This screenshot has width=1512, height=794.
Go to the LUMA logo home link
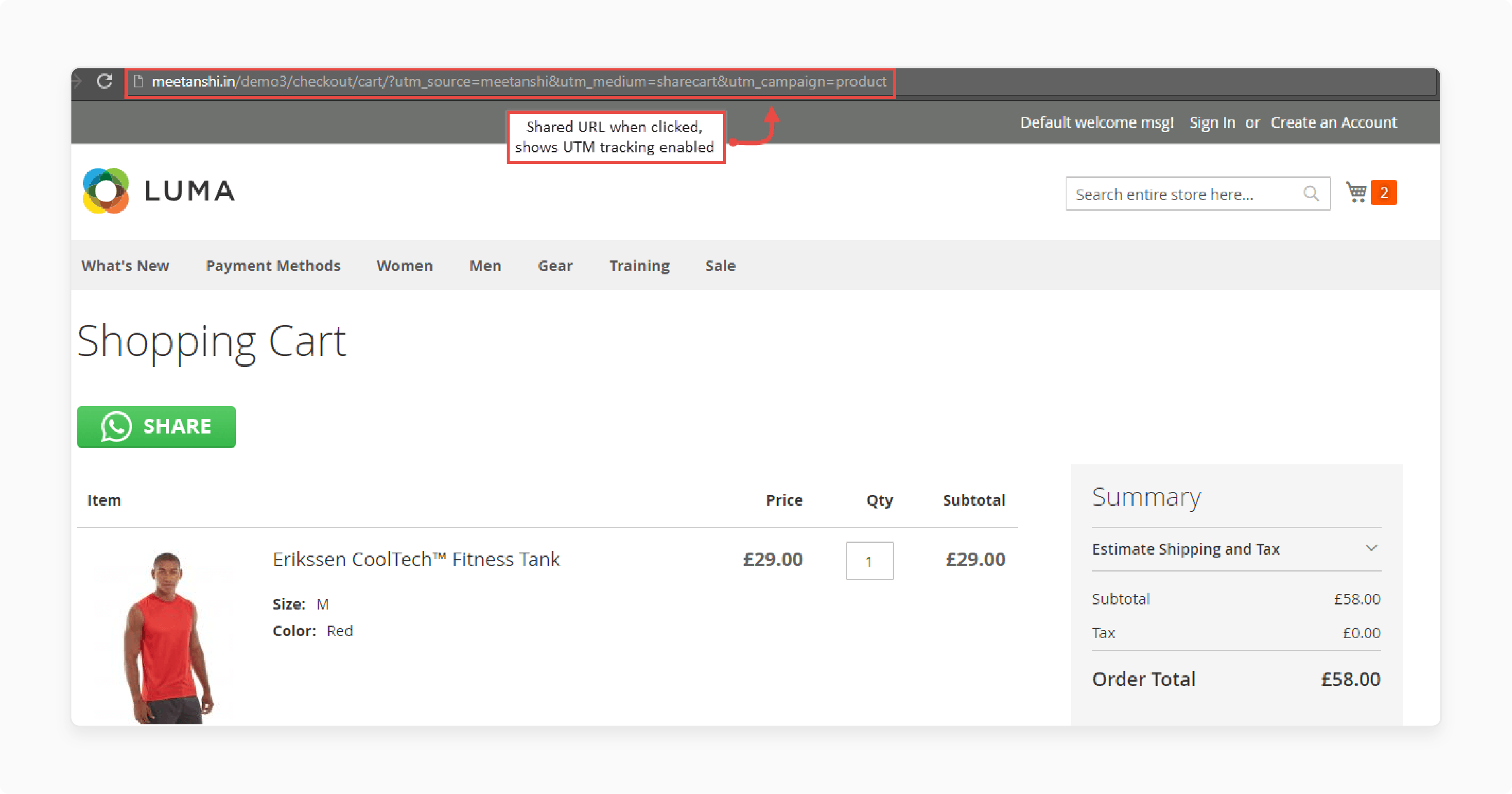[159, 191]
